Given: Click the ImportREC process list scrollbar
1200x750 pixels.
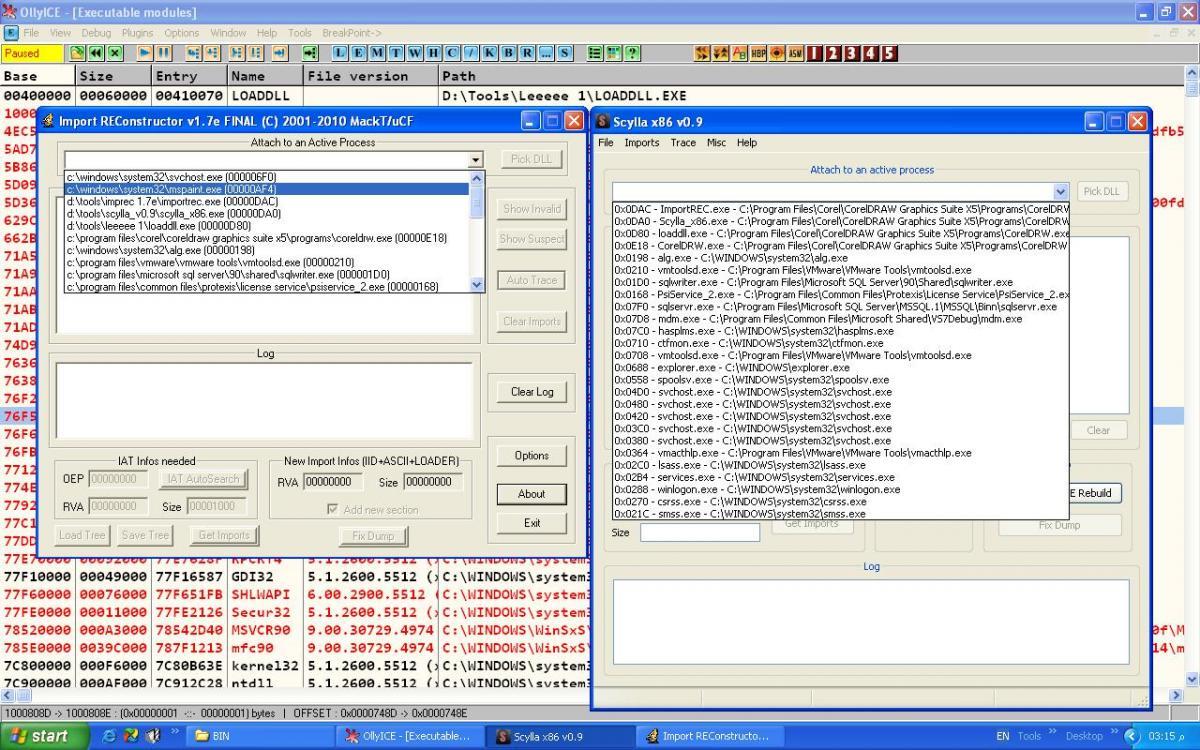Looking at the screenshot, I should [476, 231].
